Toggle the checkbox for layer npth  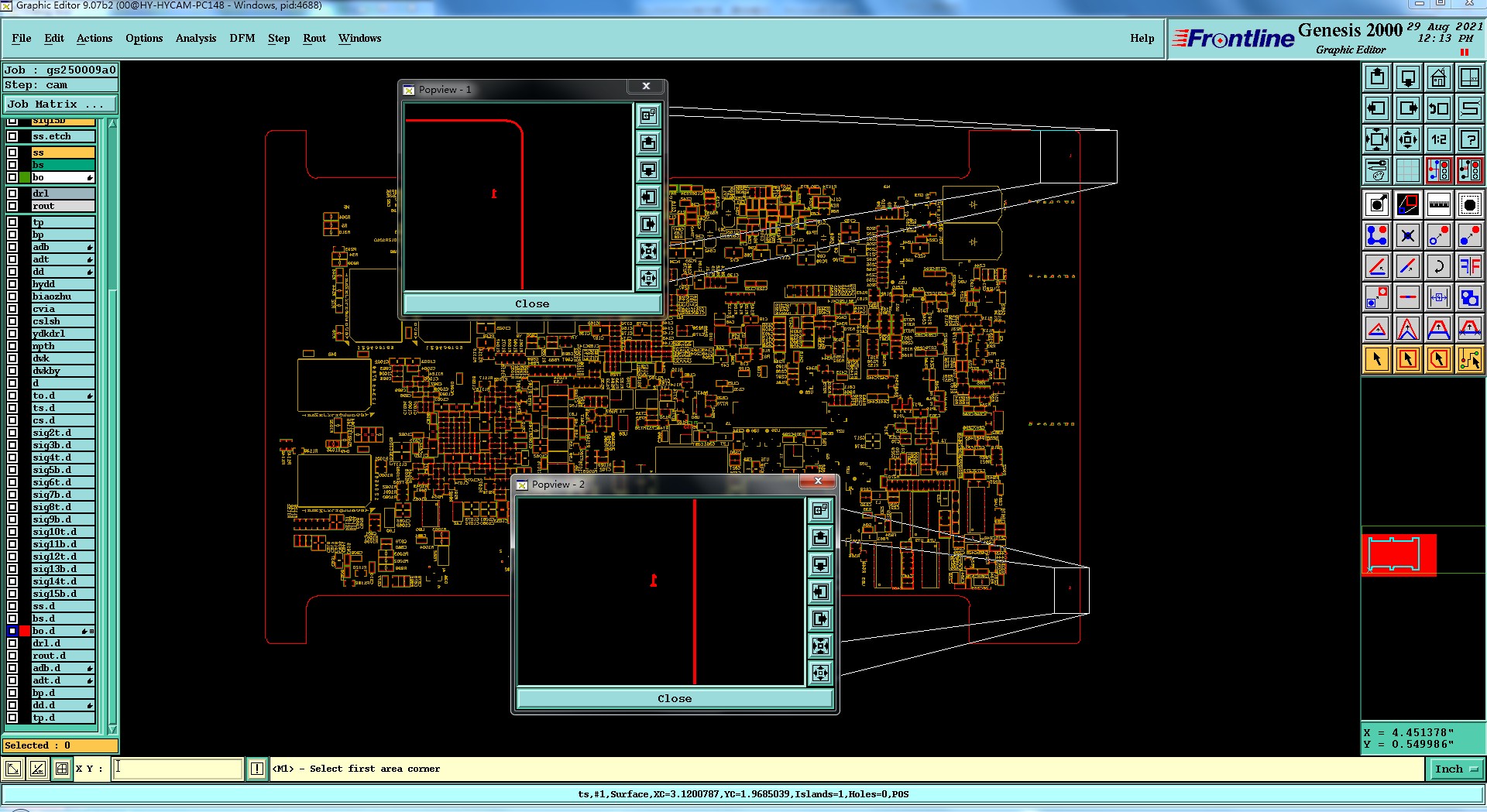coord(12,346)
